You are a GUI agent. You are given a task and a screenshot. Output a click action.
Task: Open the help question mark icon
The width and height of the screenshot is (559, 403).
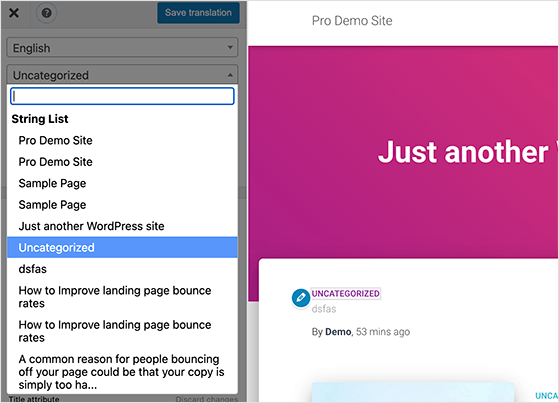click(46, 13)
